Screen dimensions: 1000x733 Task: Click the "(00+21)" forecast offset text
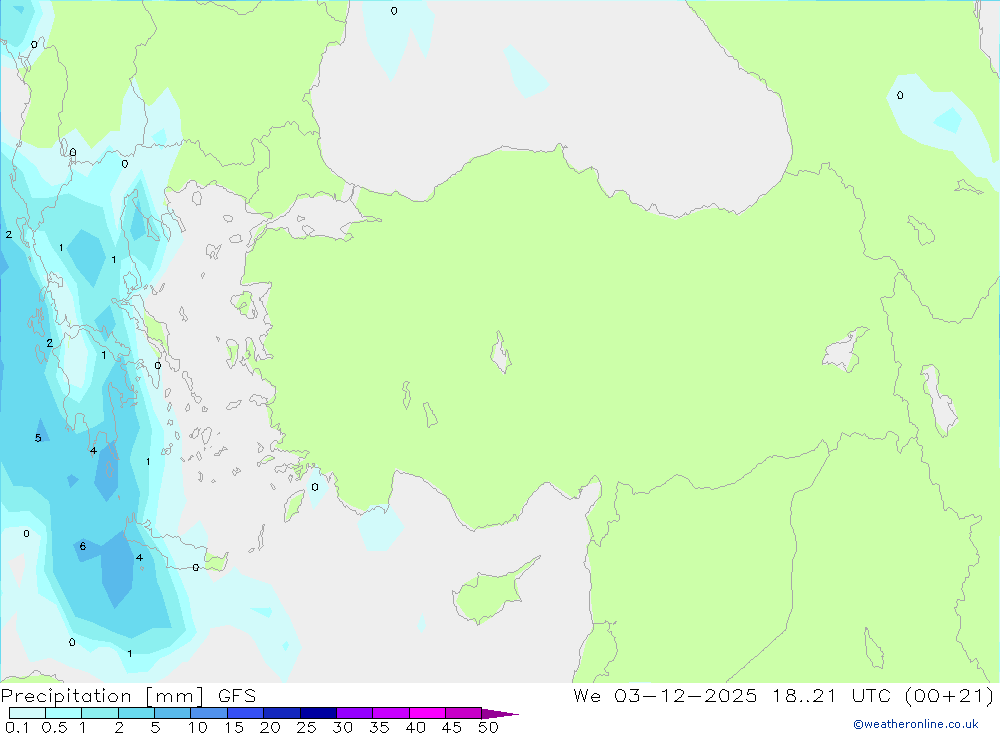pos(949,695)
